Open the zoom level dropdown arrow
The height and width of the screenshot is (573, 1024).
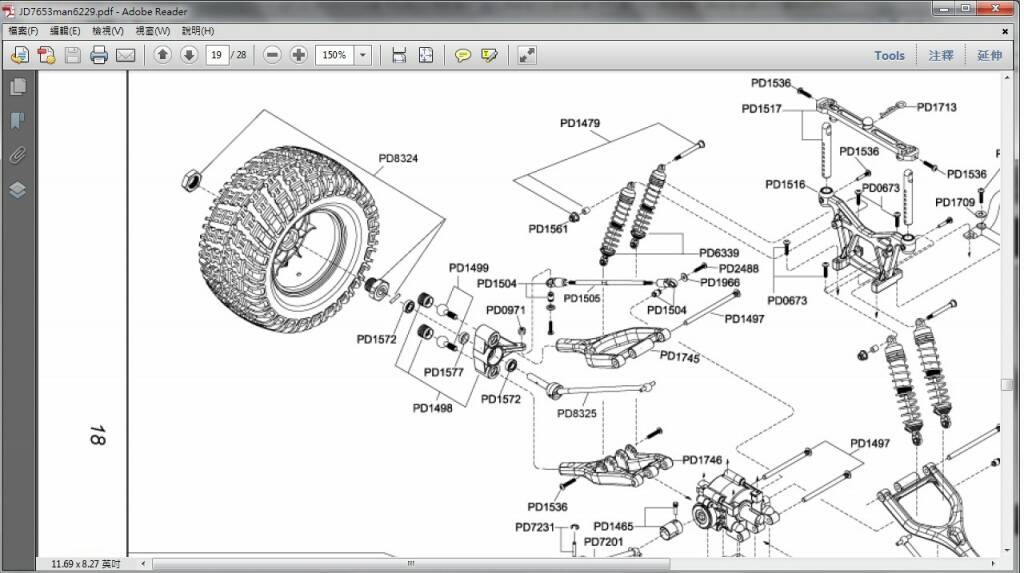pos(363,56)
